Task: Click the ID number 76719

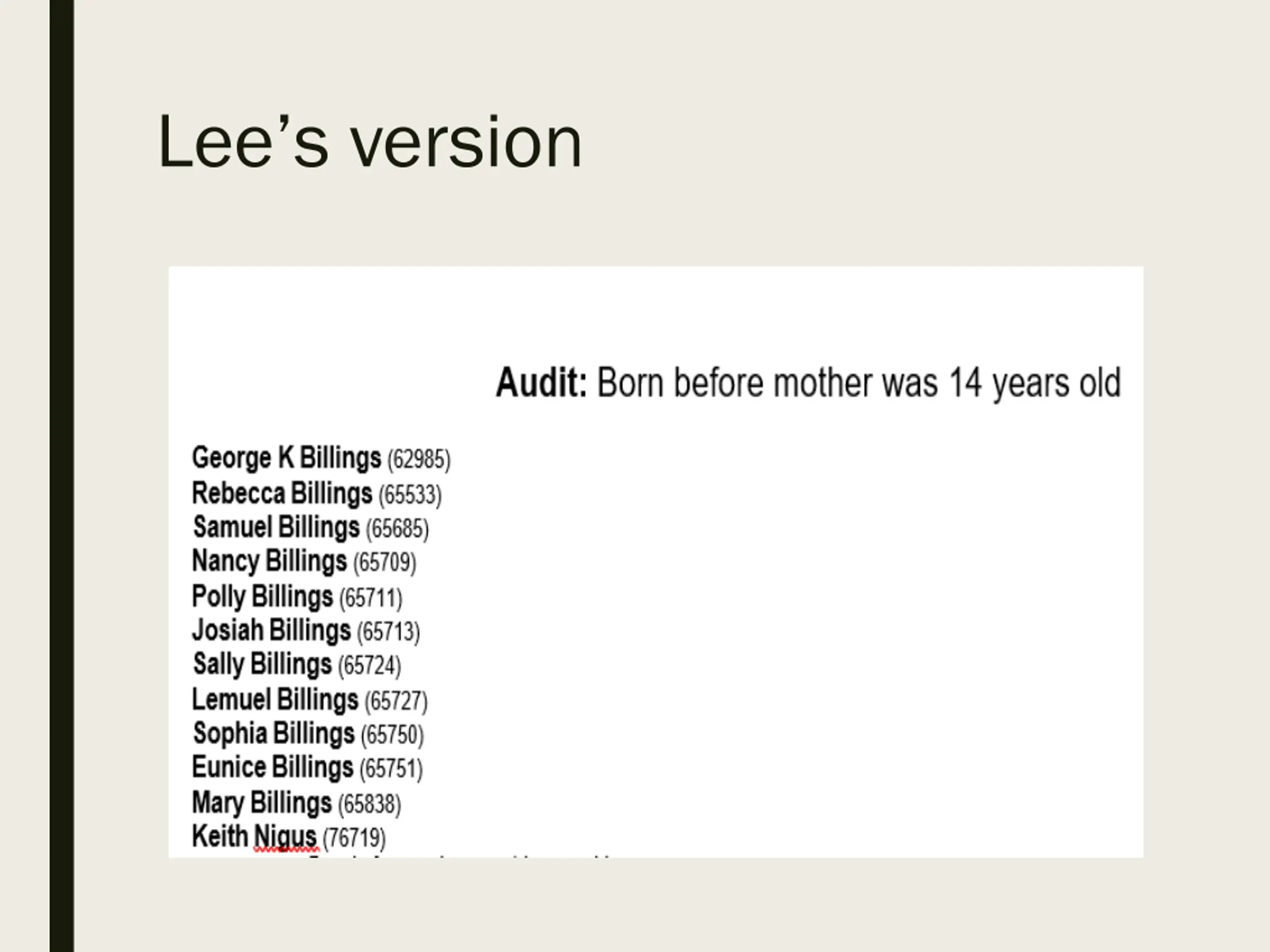Action: pyautogui.click(x=354, y=838)
